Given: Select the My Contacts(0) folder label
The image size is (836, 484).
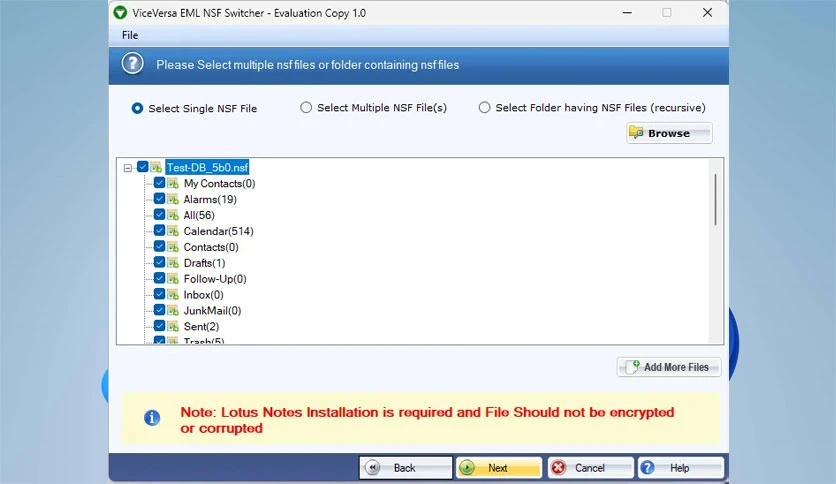Looking at the screenshot, I should [219, 183].
